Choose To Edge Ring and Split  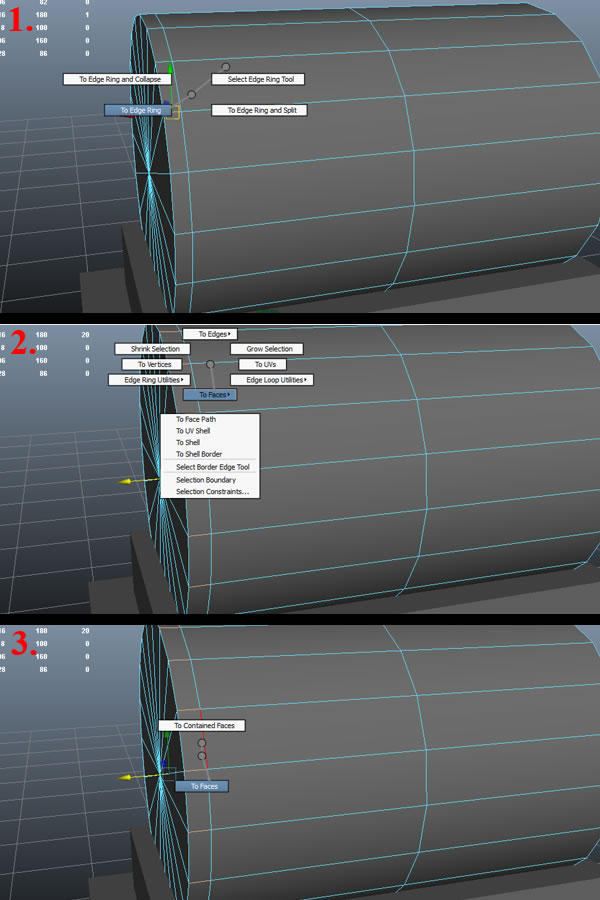coord(259,110)
